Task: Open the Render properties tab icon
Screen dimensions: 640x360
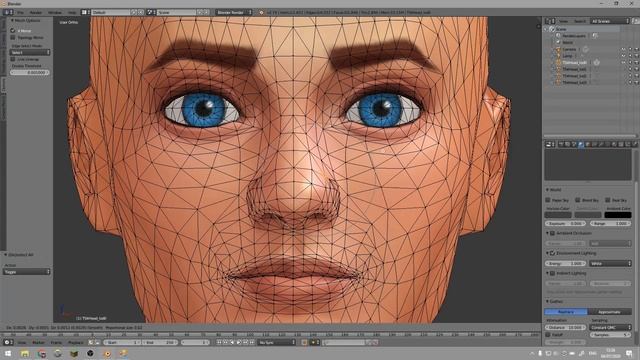Action: click(x=561, y=144)
